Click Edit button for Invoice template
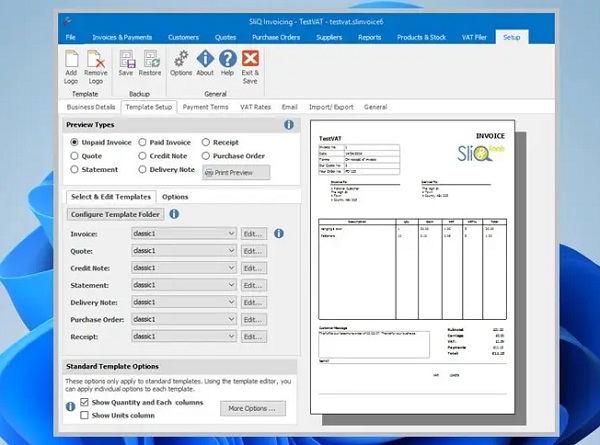 (x=254, y=234)
